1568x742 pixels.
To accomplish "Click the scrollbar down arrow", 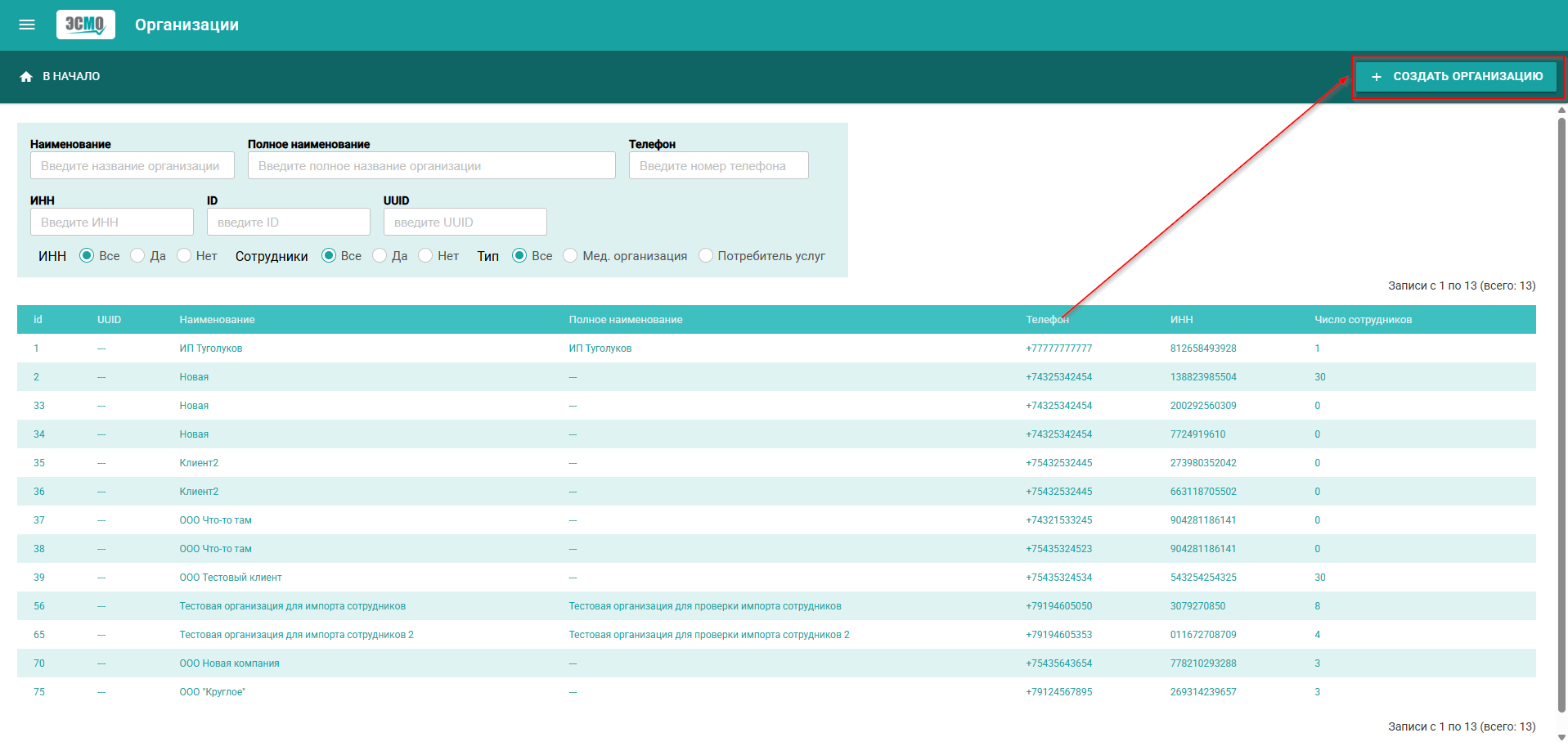I will pyautogui.click(x=1561, y=736).
